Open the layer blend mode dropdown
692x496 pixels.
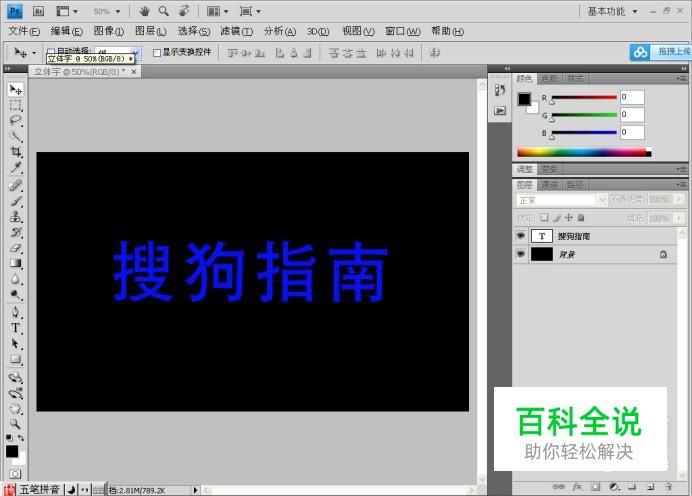coord(561,200)
